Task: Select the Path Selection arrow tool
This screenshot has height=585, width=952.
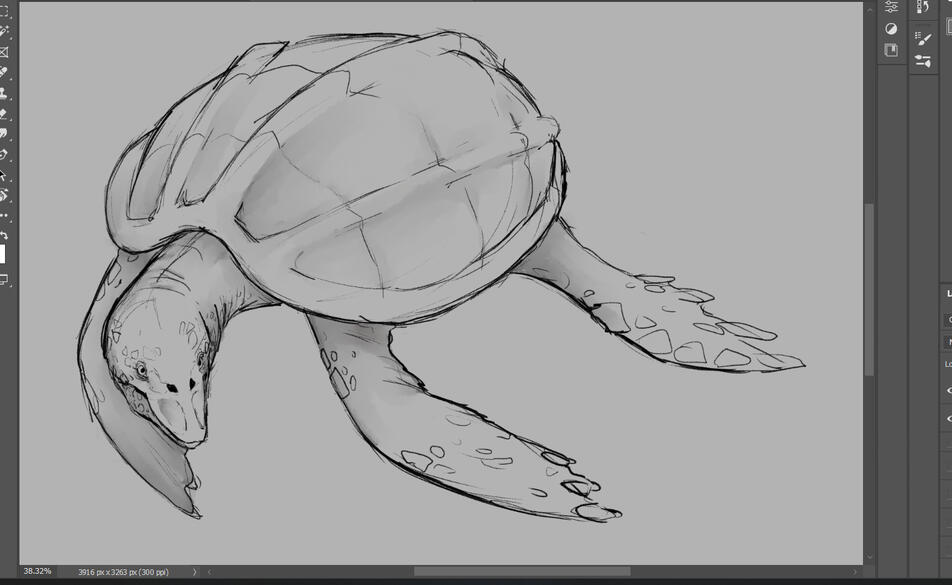Action: (2, 175)
